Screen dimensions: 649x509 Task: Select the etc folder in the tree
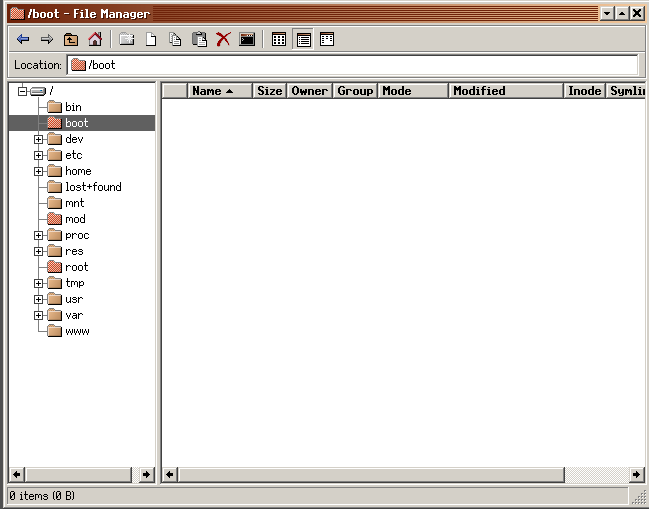[65, 155]
